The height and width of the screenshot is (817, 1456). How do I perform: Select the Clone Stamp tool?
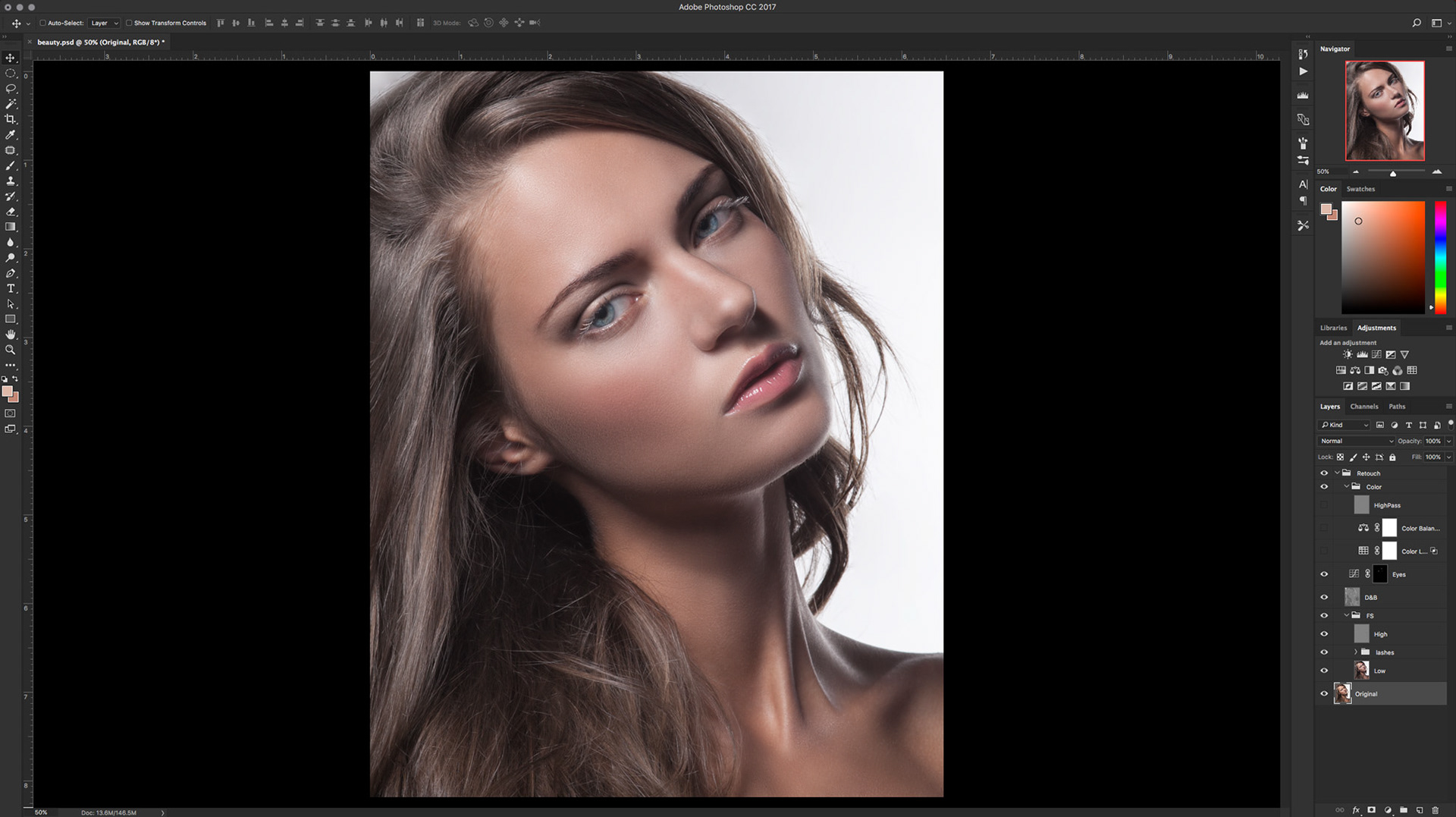[11, 181]
